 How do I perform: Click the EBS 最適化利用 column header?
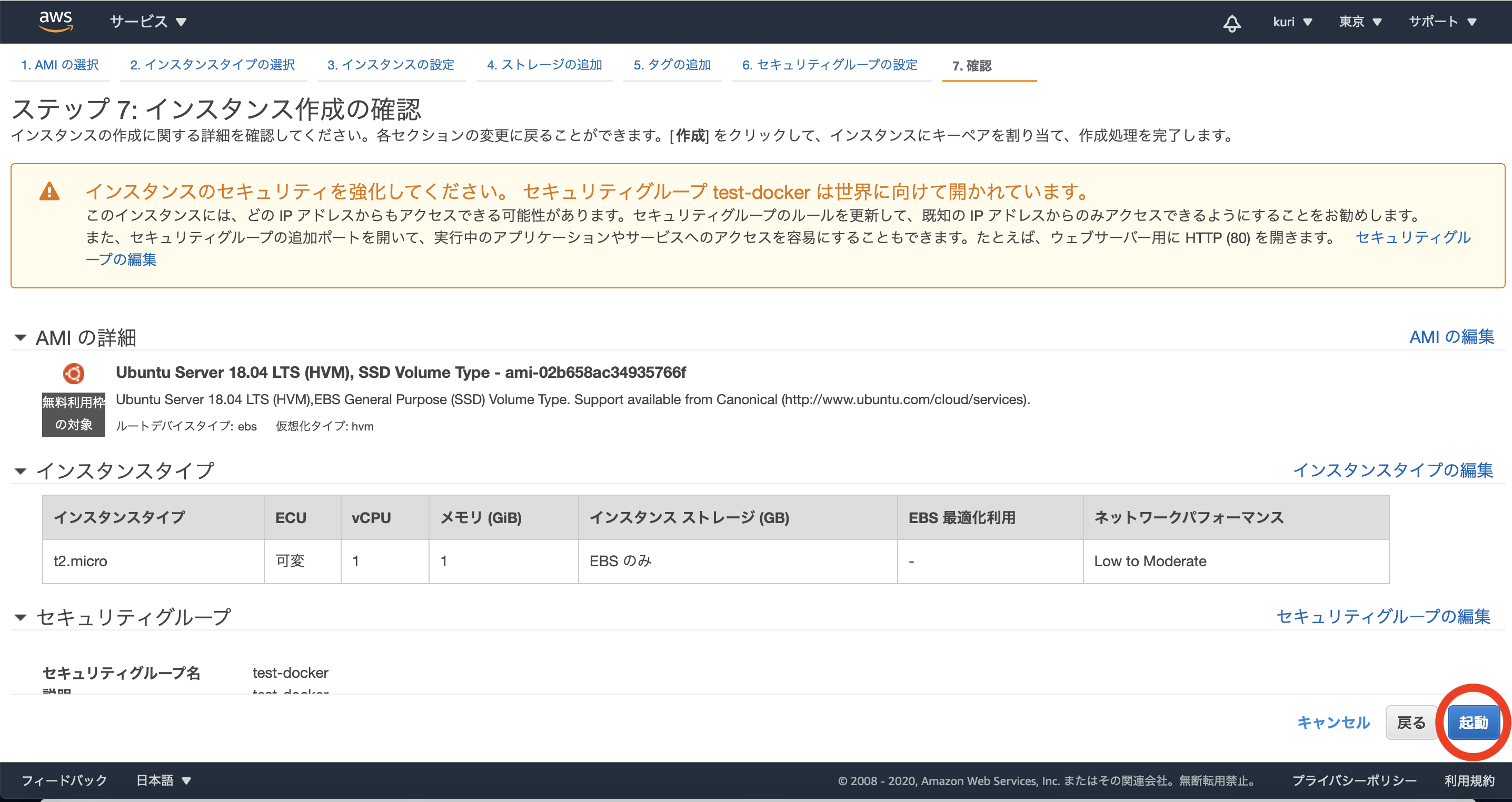990,517
